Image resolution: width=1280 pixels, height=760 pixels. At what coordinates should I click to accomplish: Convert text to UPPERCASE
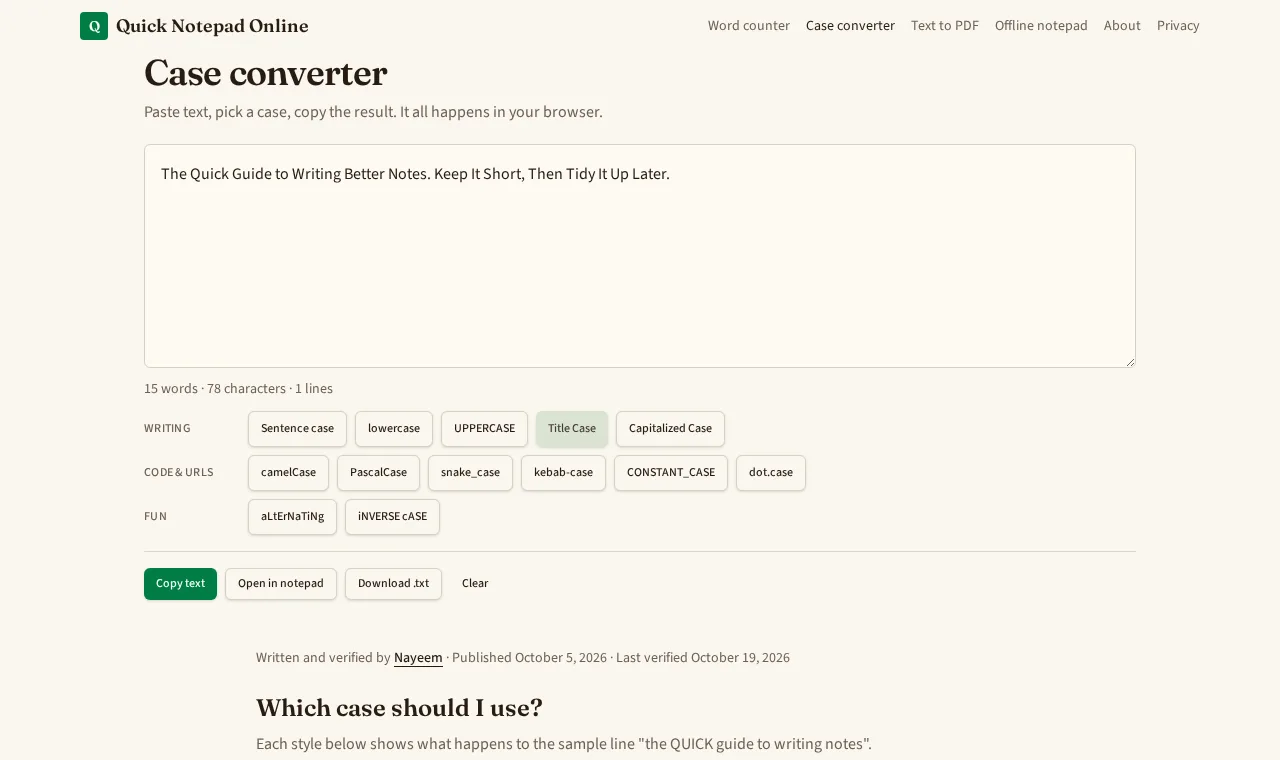(484, 429)
